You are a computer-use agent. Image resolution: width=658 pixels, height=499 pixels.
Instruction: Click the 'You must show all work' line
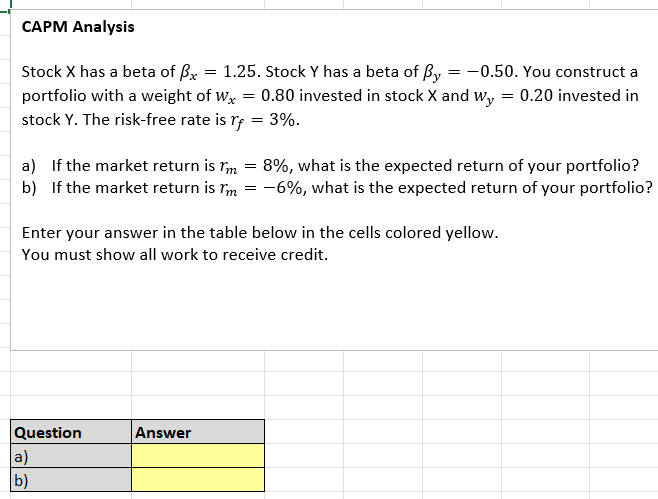pyautogui.click(x=174, y=254)
